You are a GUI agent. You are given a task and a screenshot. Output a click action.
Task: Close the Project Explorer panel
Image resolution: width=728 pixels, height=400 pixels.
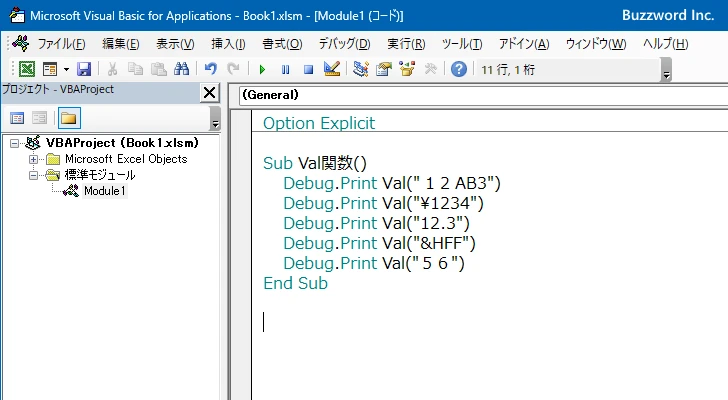209,93
